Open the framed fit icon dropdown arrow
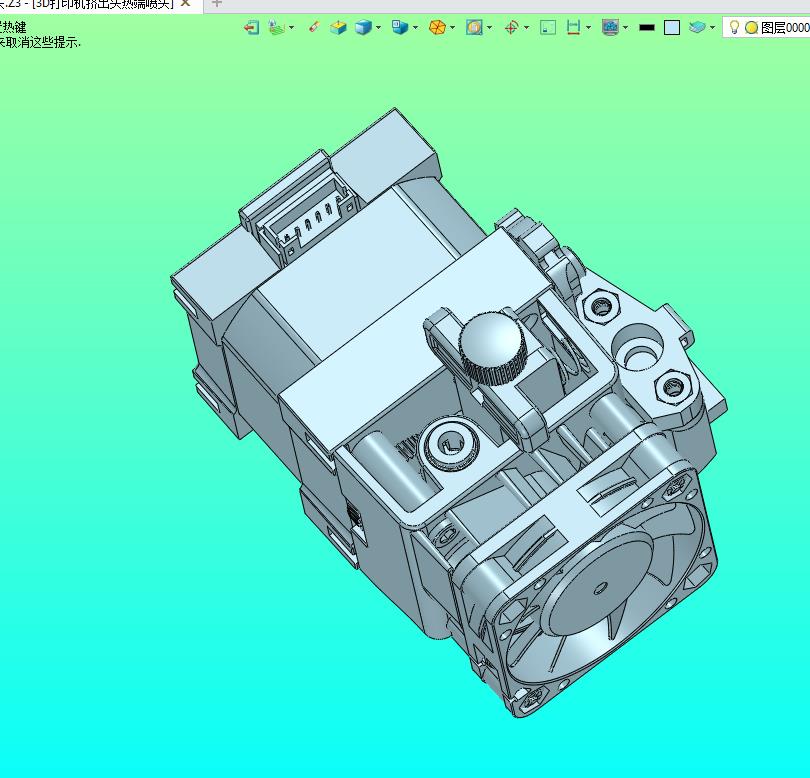810x778 pixels. pyautogui.click(x=489, y=27)
